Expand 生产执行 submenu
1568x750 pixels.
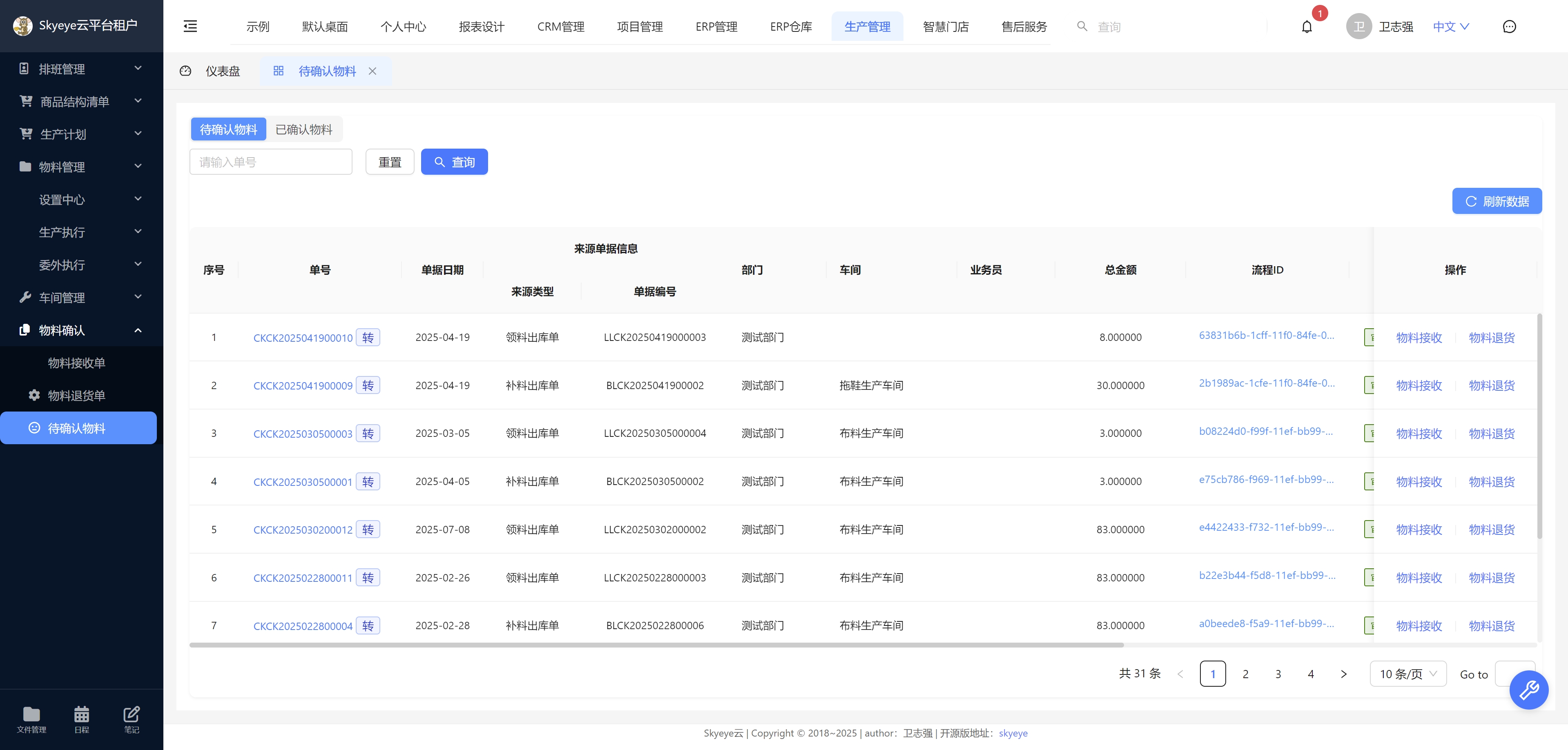(82, 232)
